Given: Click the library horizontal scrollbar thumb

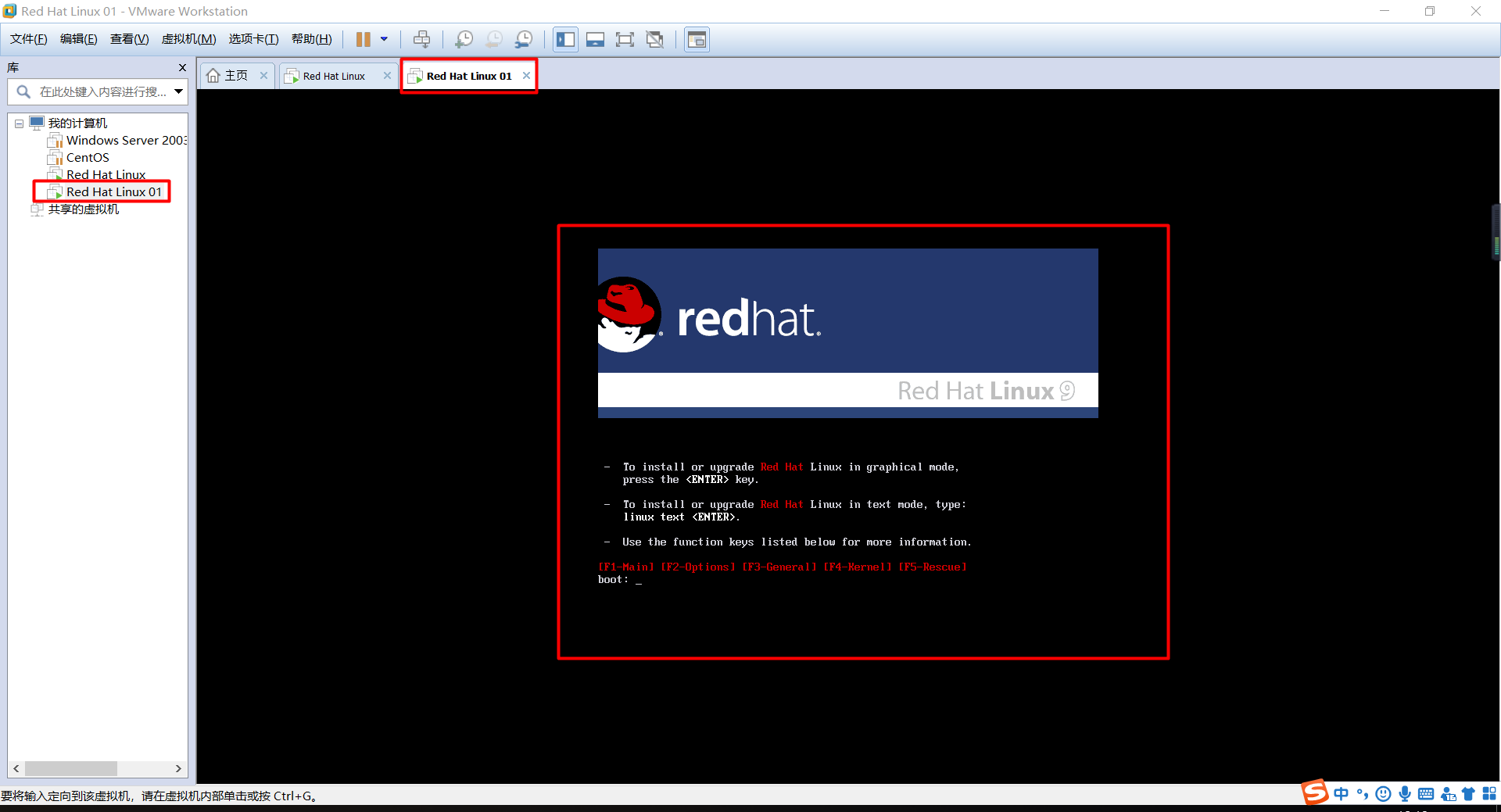Looking at the screenshot, I should coord(71,769).
